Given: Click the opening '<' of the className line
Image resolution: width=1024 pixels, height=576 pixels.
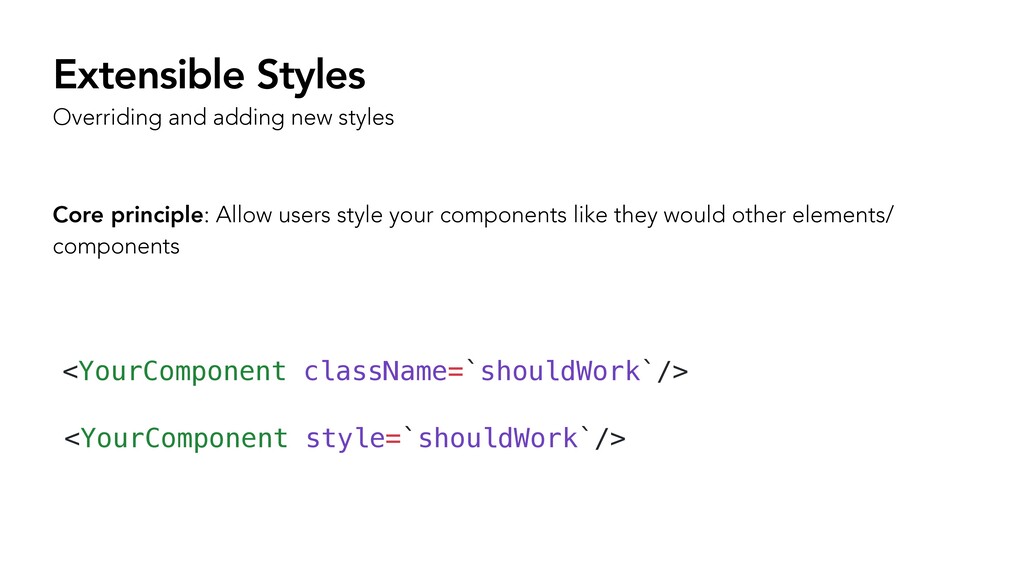Looking at the screenshot, I should (70, 372).
